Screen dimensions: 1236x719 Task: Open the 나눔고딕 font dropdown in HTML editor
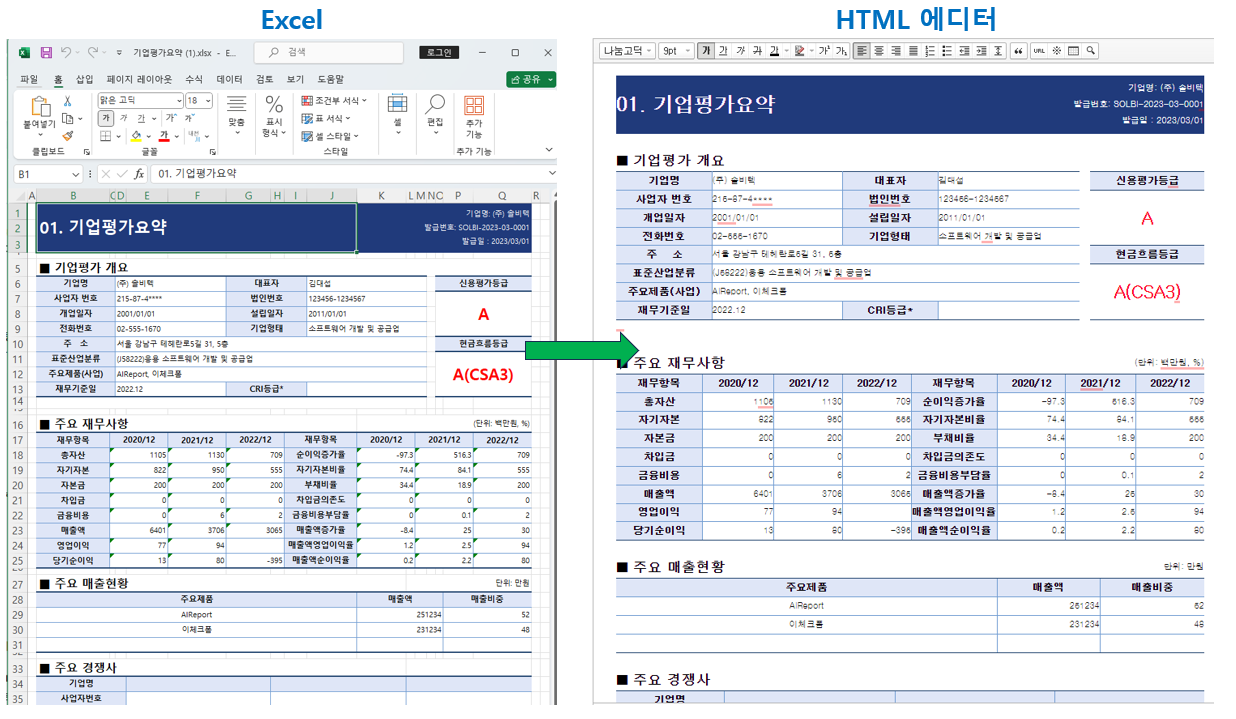[627, 51]
